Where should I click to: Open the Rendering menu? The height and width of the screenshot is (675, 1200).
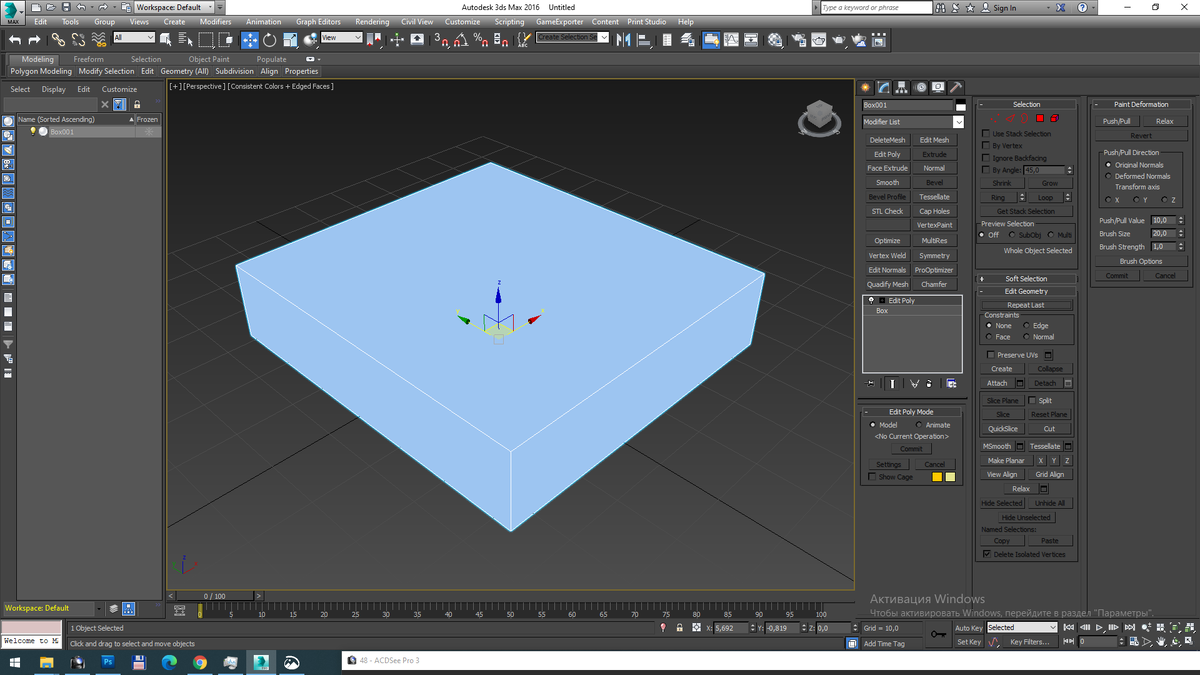(372, 22)
